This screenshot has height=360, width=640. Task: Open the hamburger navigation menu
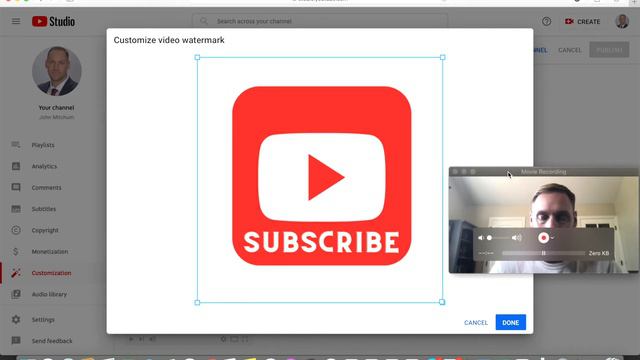(16, 21)
